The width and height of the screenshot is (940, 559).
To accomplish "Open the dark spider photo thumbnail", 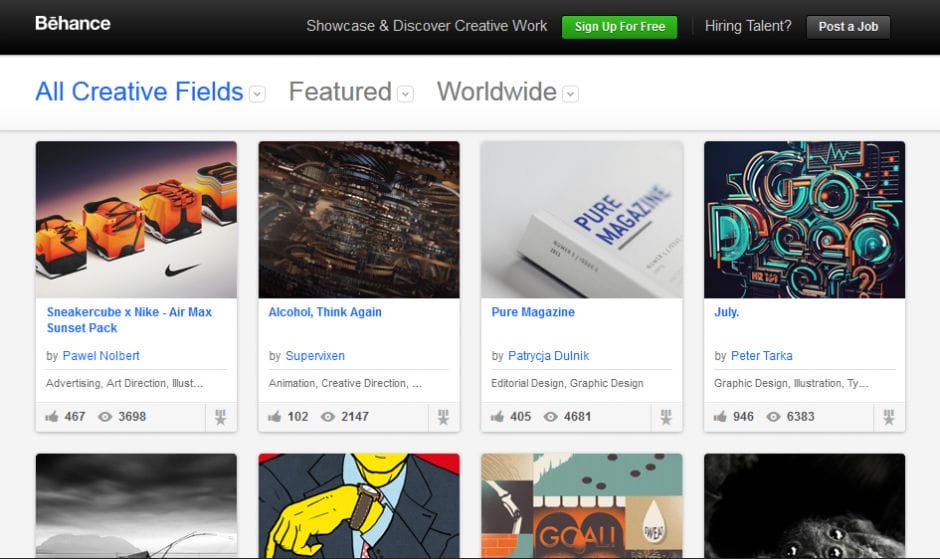I will [x=805, y=506].
